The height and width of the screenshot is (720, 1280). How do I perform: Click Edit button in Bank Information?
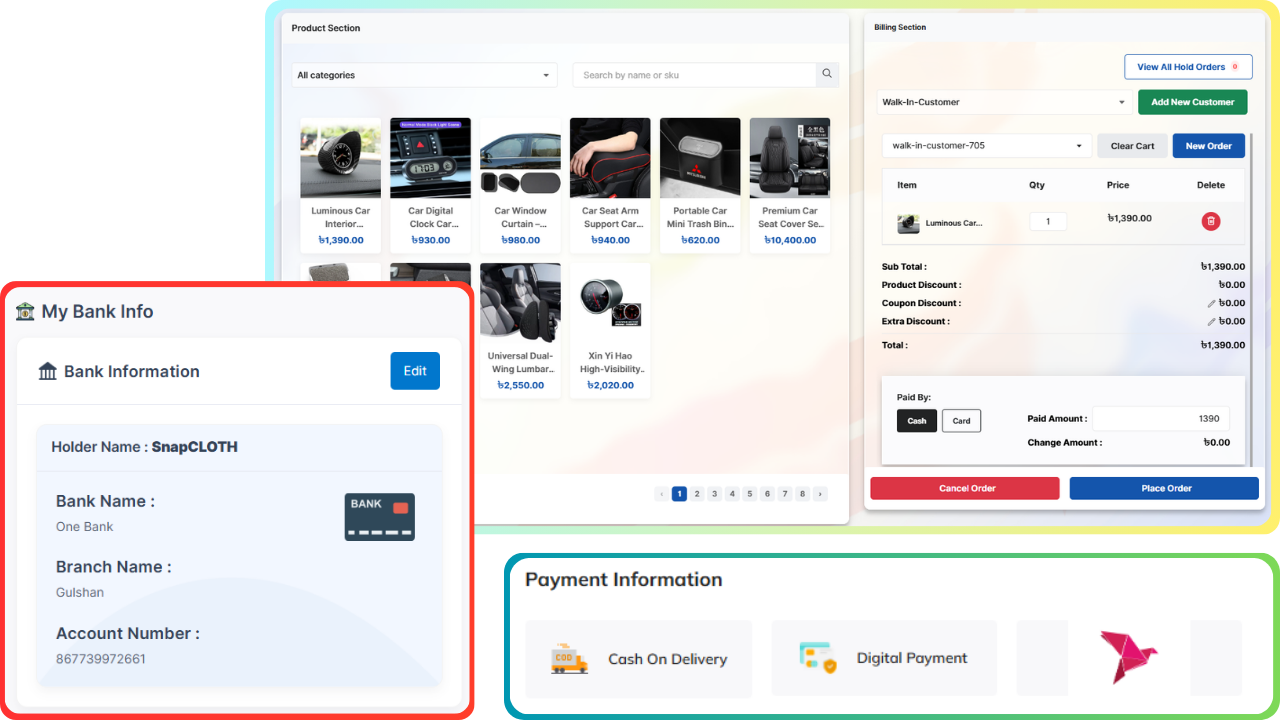pyautogui.click(x=415, y=371)
